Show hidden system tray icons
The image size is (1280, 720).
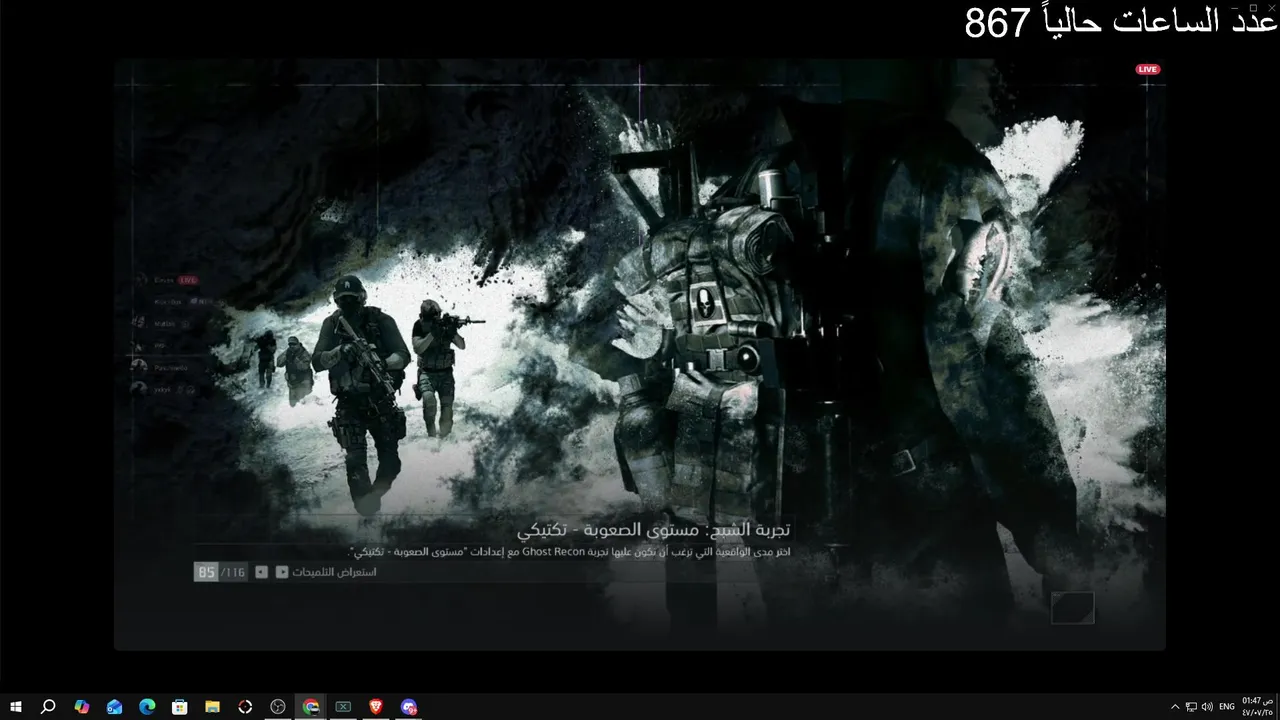[x=1175, y=707]
